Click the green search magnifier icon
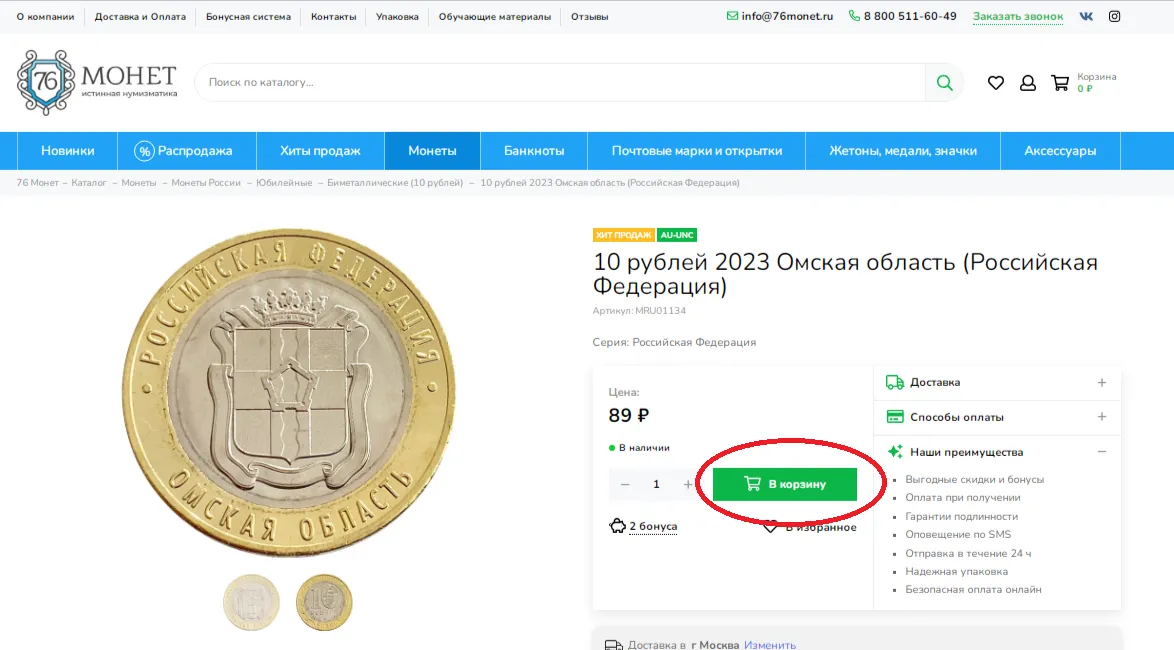Viewport: 1174px width, 650px height. 944,82
